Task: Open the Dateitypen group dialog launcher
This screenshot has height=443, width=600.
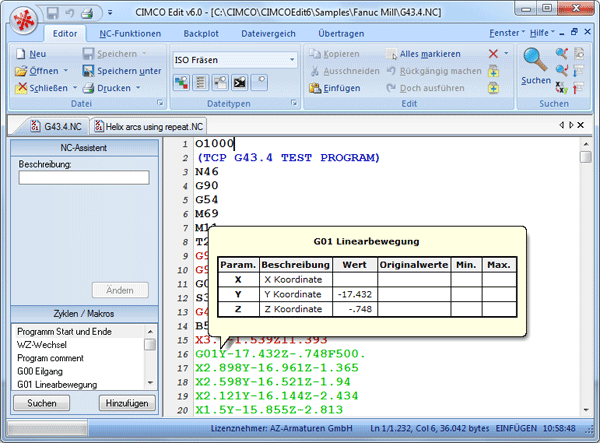Action: pos(294,103)
